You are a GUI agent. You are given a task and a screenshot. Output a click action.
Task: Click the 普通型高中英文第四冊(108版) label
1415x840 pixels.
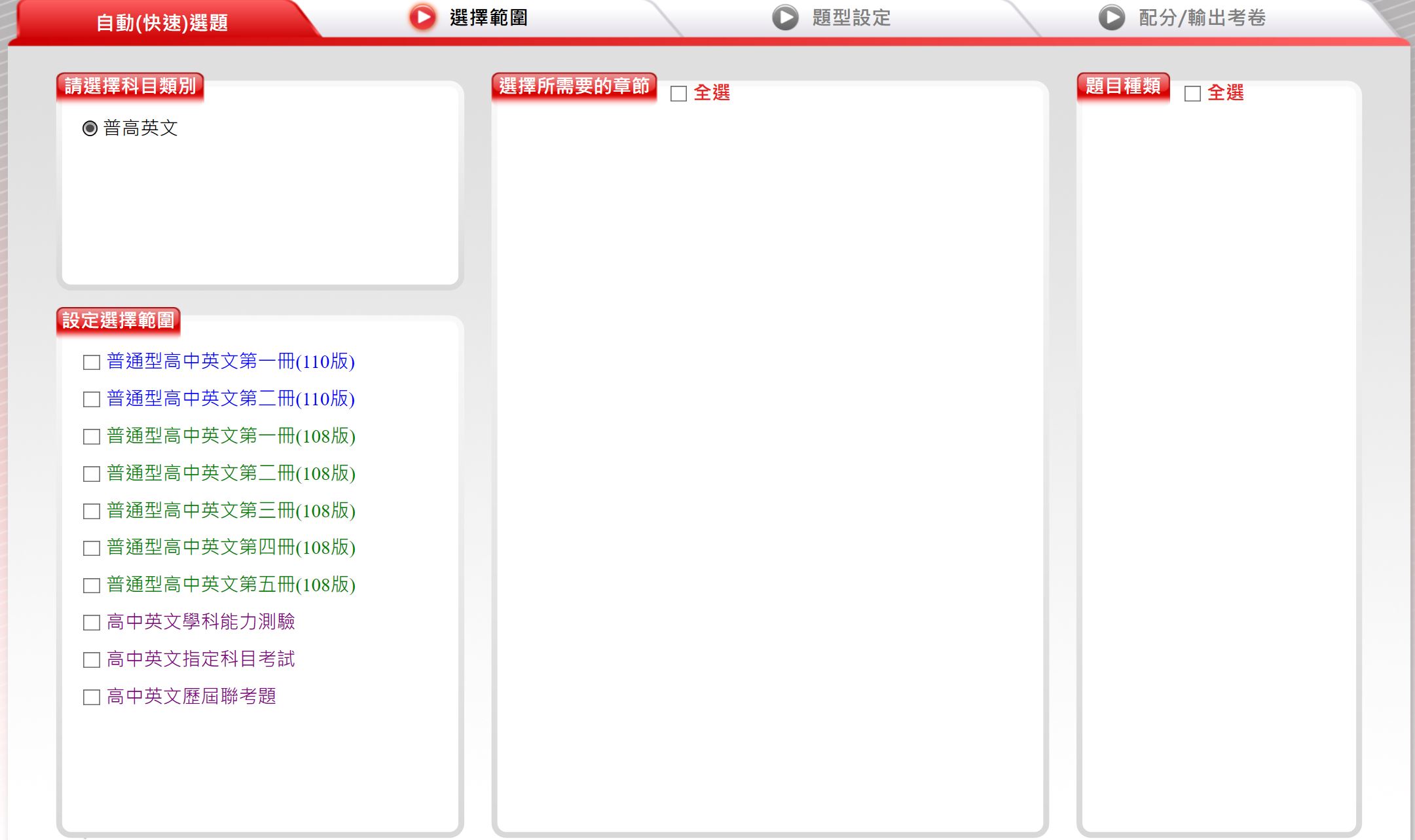(231, 547)
